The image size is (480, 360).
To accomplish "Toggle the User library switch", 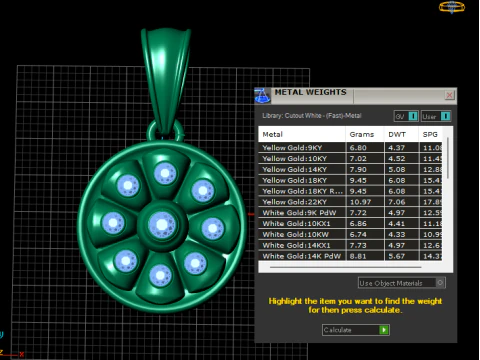I will point(436,116).
